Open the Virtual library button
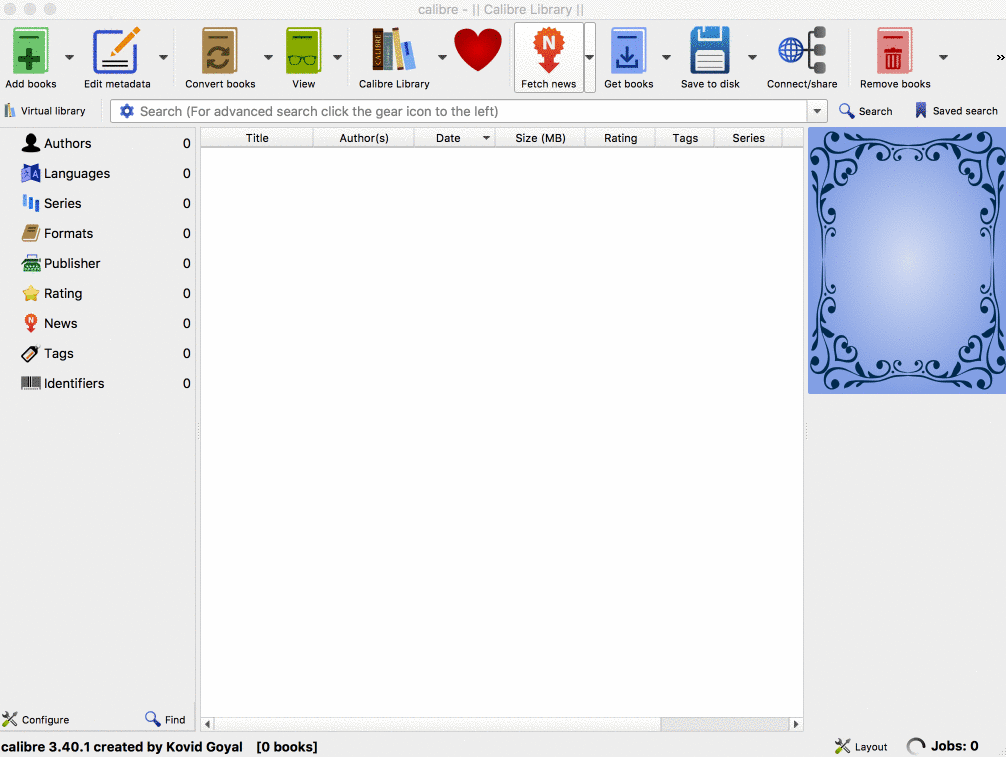Viewport: 1006px width, 757px height. (x=45, y=111)
